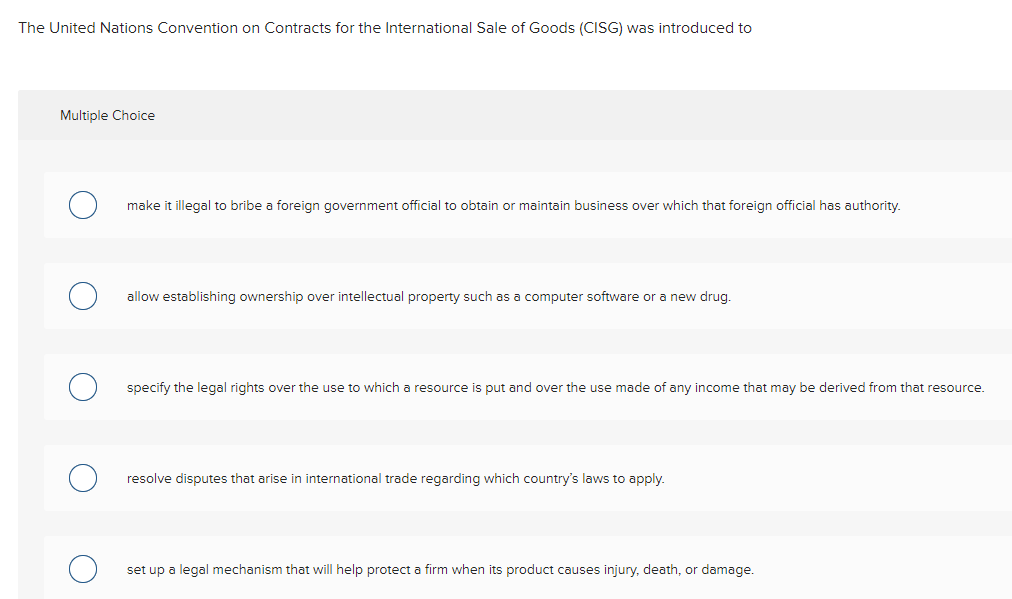Click the gray Multiple Choice panel header area

click(500, 115)
